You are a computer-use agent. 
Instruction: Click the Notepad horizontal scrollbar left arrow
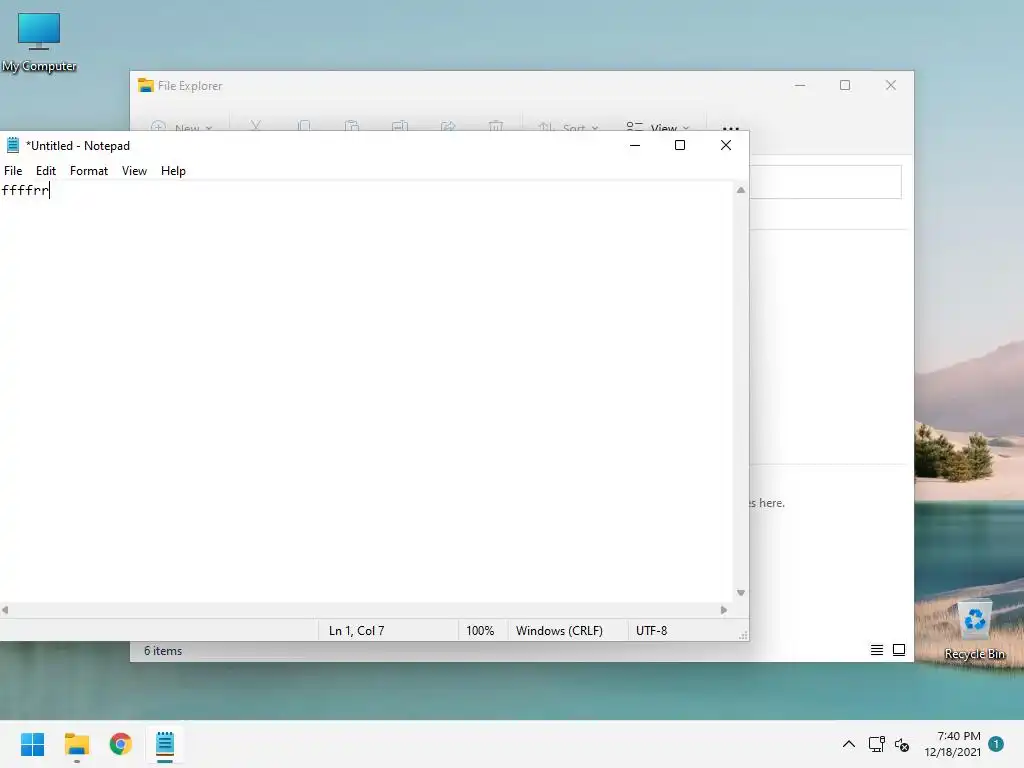(5, 610)
